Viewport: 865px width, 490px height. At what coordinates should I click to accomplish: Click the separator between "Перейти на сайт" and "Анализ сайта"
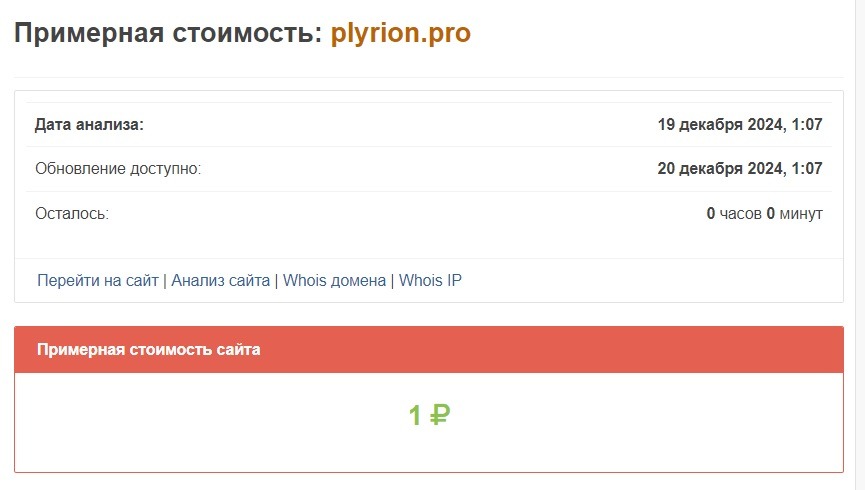coord(165,281)
